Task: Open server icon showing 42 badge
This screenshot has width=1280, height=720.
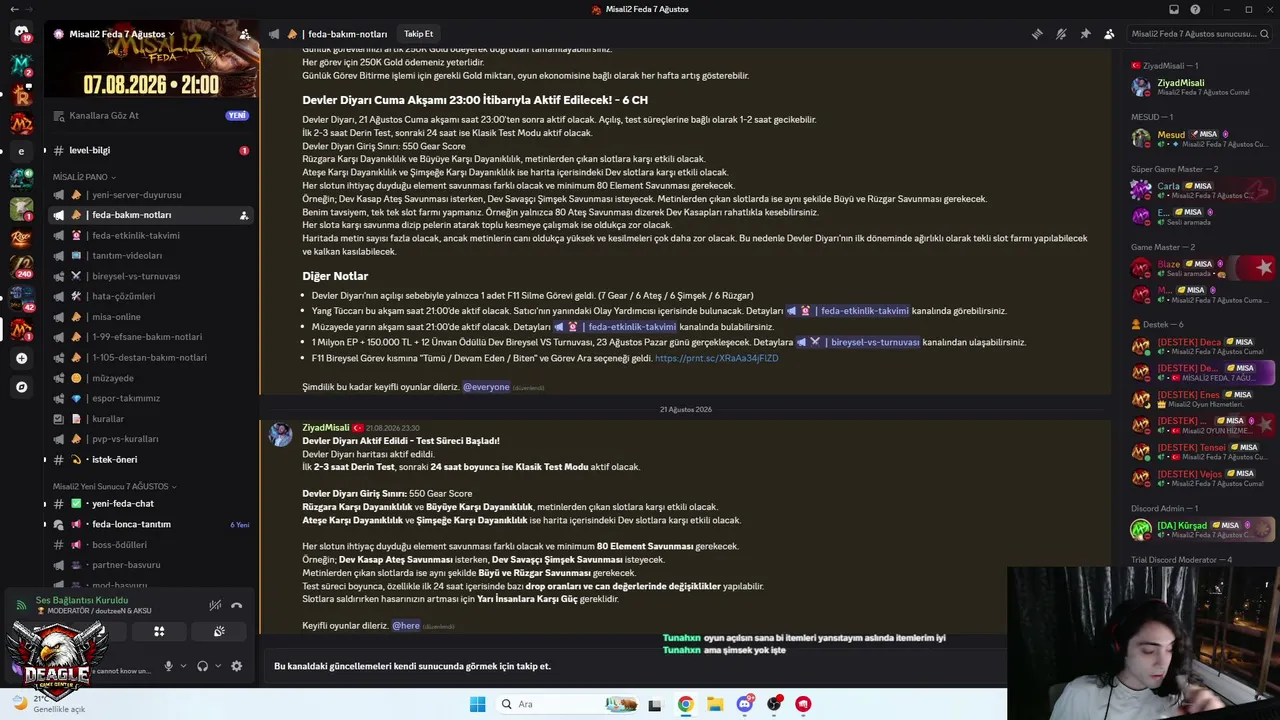Action: click(21, 297)
